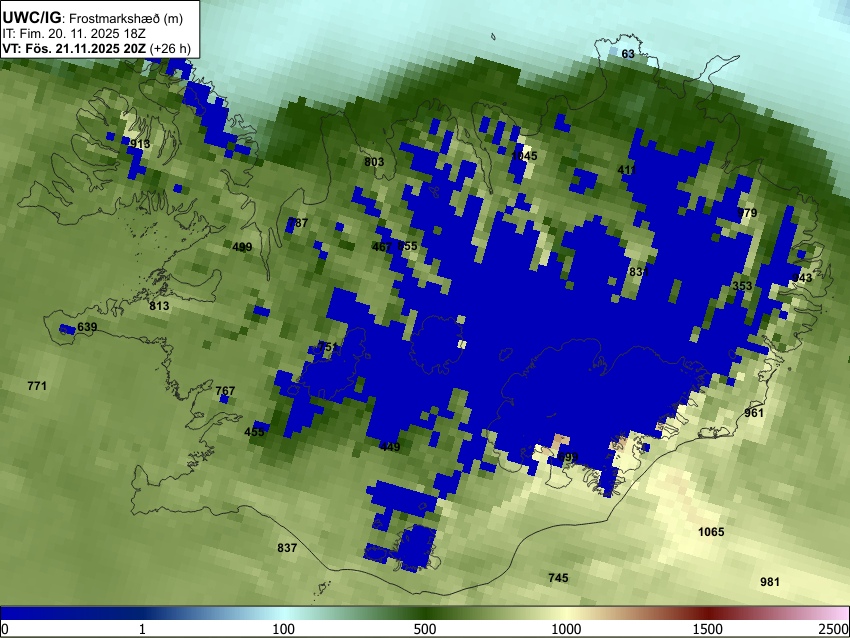Click the map value 467

(382, 247)
